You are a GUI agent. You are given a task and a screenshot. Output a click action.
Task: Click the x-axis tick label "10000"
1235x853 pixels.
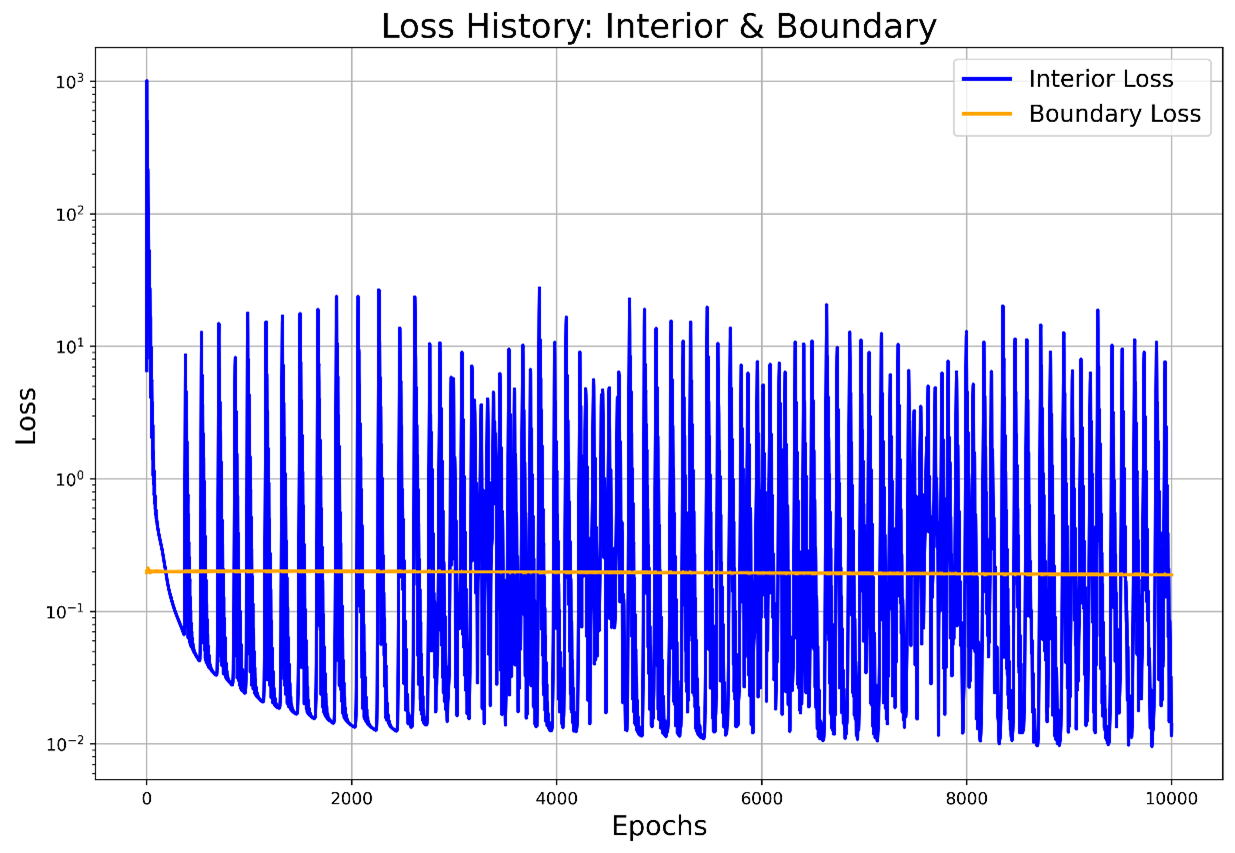(x=1171, y=798)
